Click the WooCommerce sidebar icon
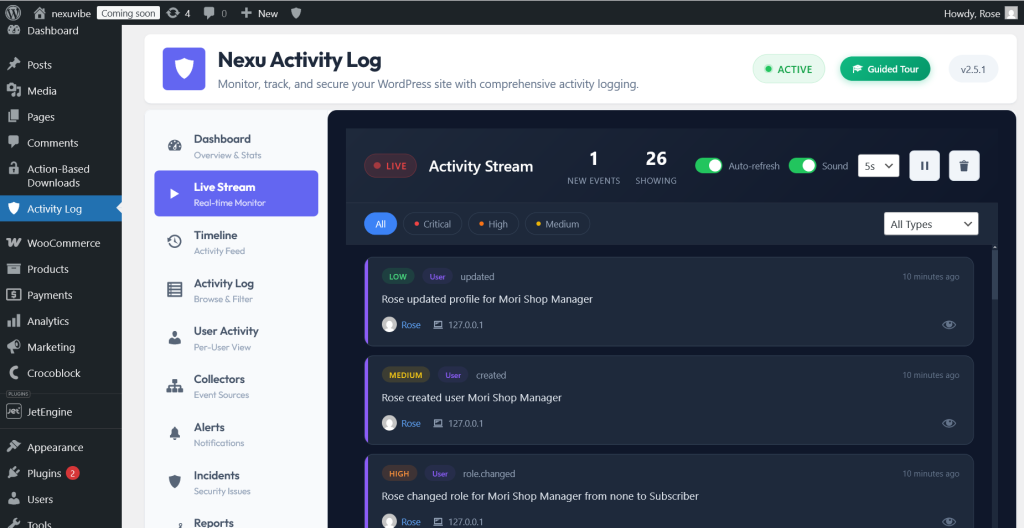The height and width of the screenshot is (528, 1024). pos(13,243)
